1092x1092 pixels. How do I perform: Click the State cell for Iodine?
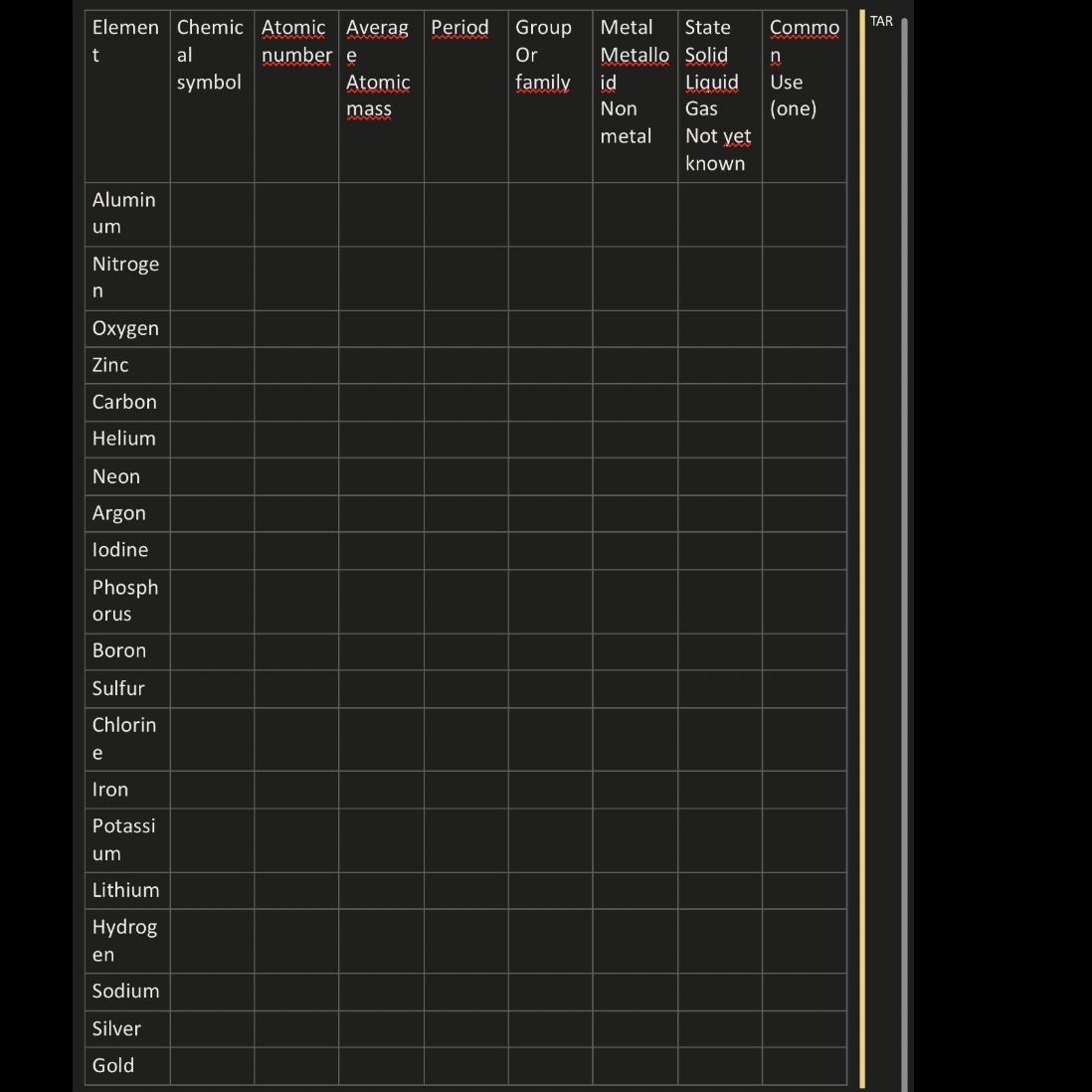pos(720,551)
